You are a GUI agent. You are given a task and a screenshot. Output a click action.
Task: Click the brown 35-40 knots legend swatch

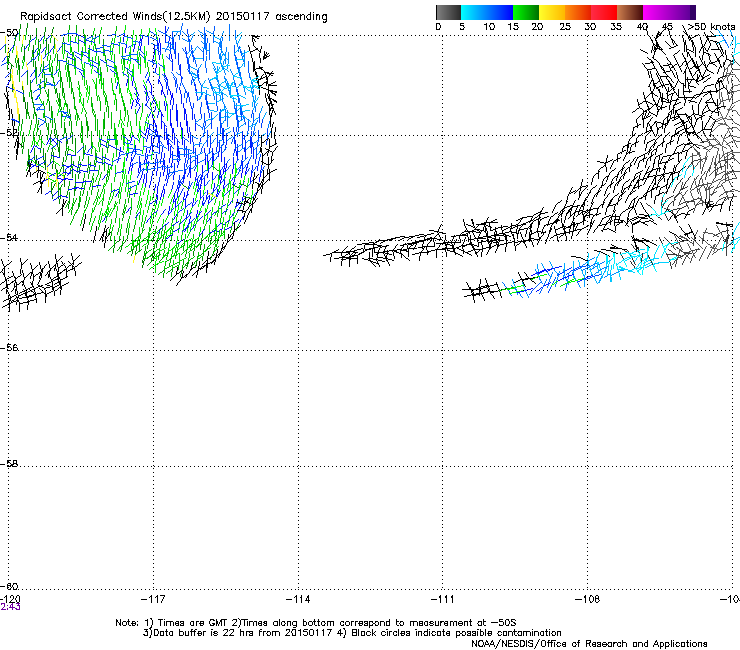630,12
